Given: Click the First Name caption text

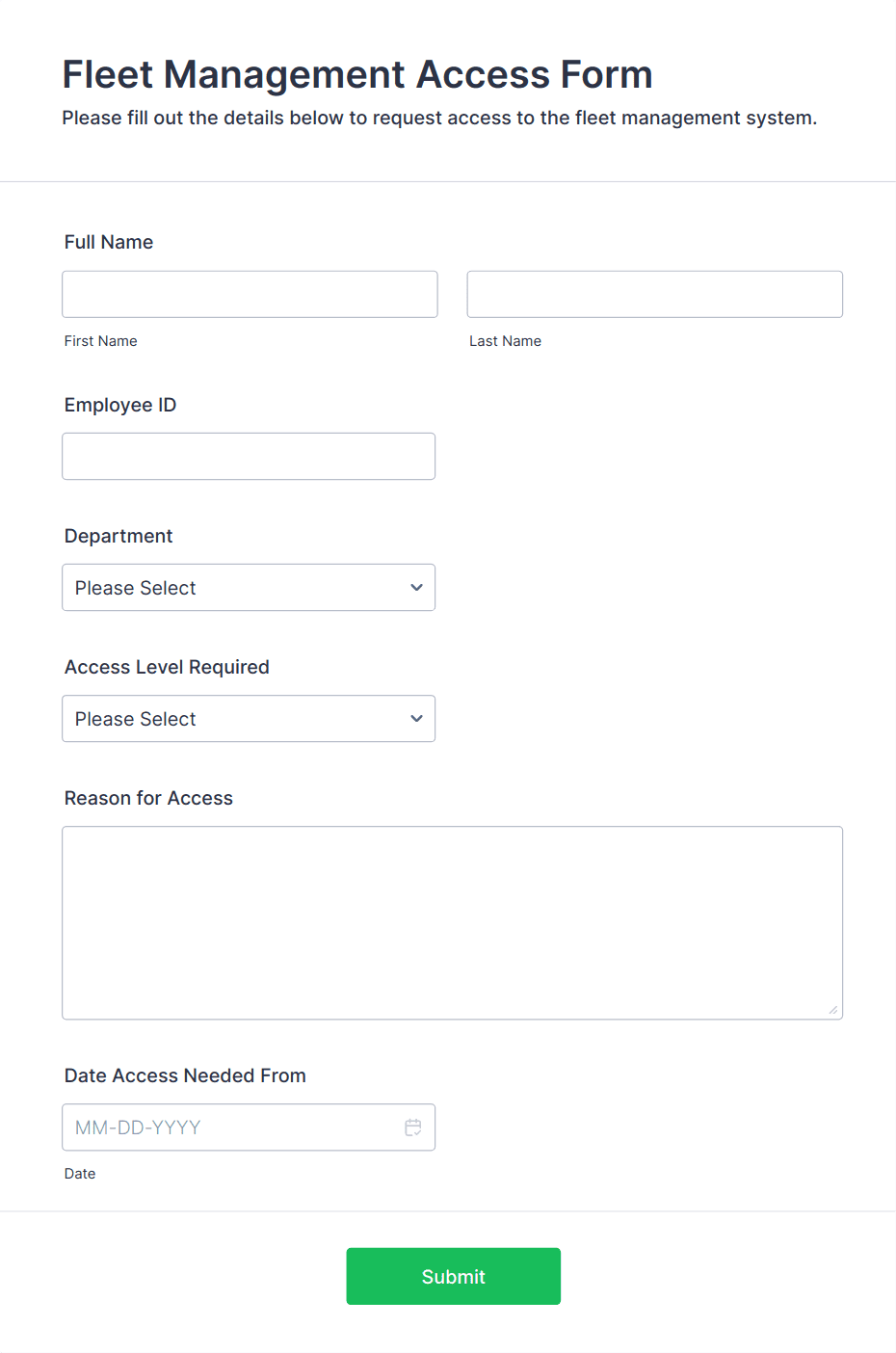Looking at the screenshot, I should (x=100, y=340).
